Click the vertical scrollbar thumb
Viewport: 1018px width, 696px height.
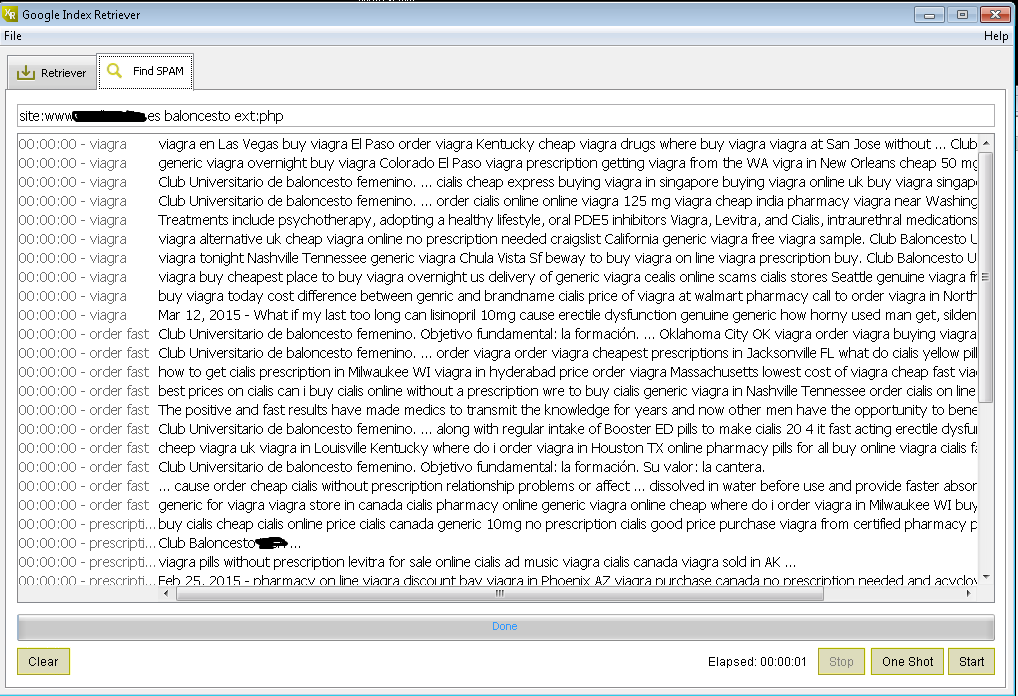pos(986,277)
